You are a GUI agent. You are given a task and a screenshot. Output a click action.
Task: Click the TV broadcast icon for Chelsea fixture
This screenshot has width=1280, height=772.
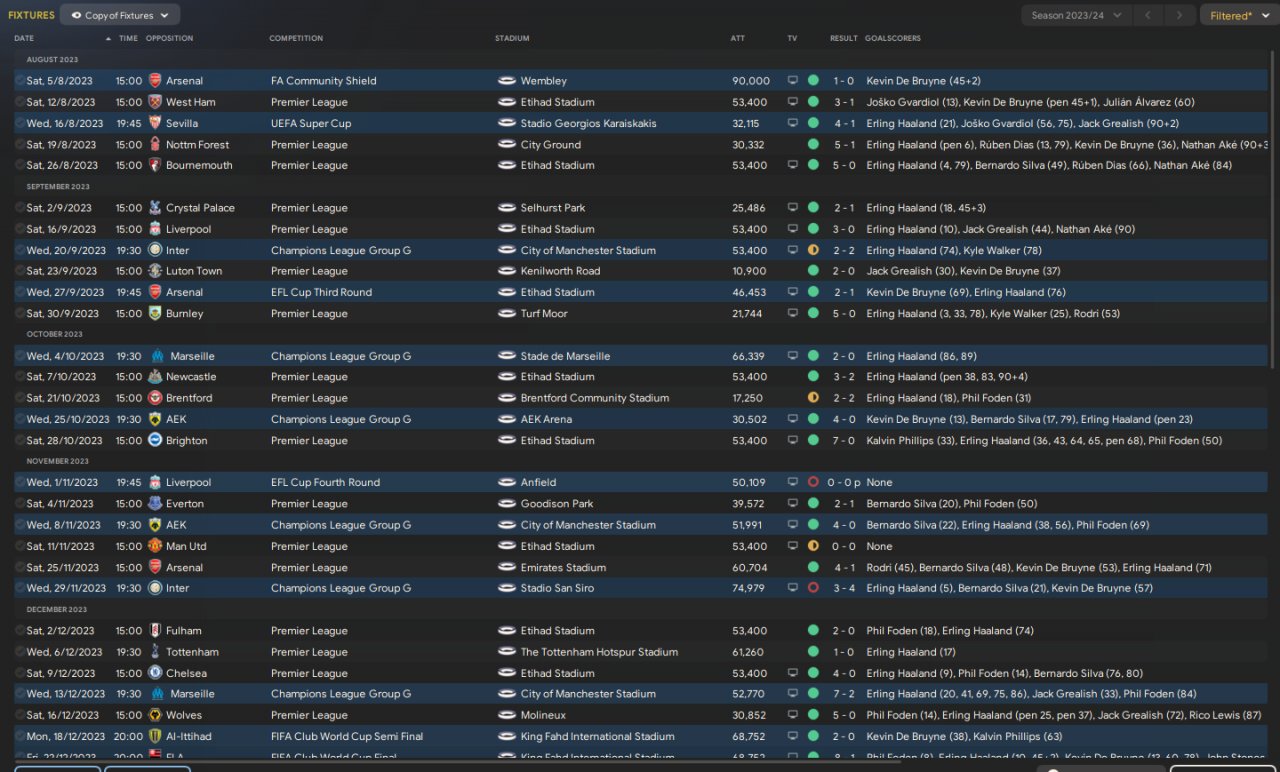pyautogui.click(x=793, y=673)
